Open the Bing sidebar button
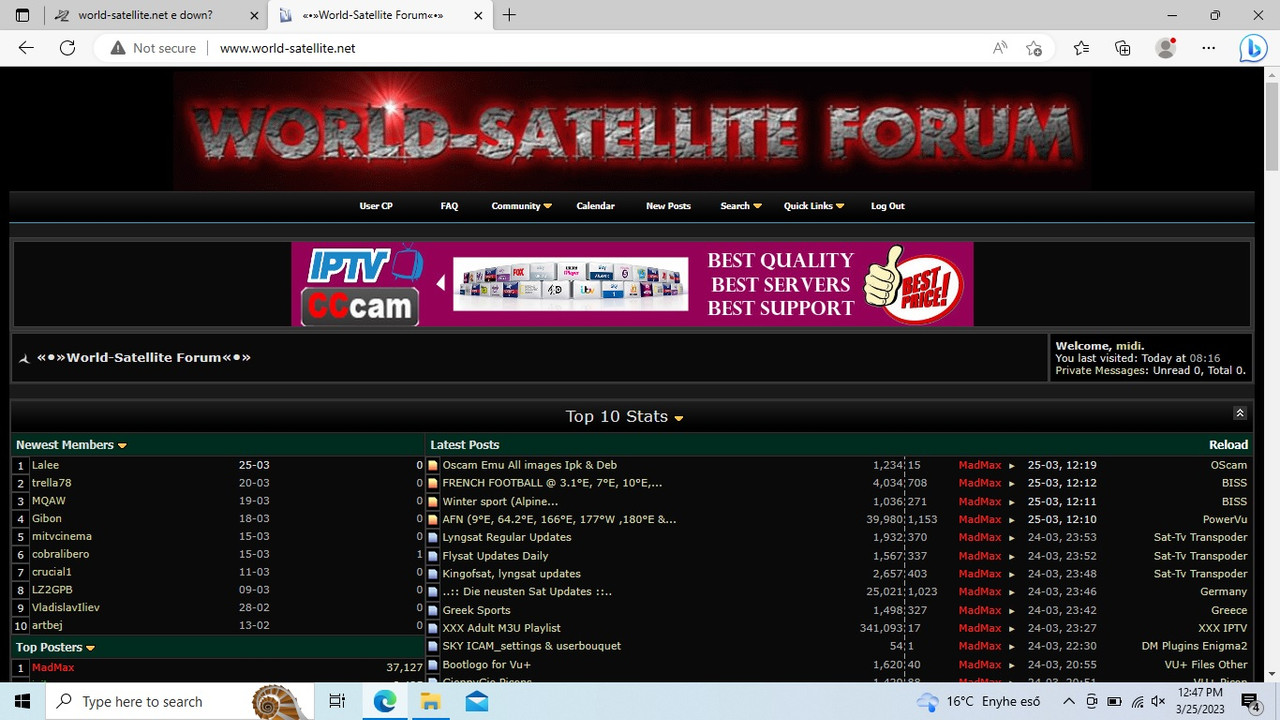This screenshot has height=720, width=1280. [x=1253, y=48]
